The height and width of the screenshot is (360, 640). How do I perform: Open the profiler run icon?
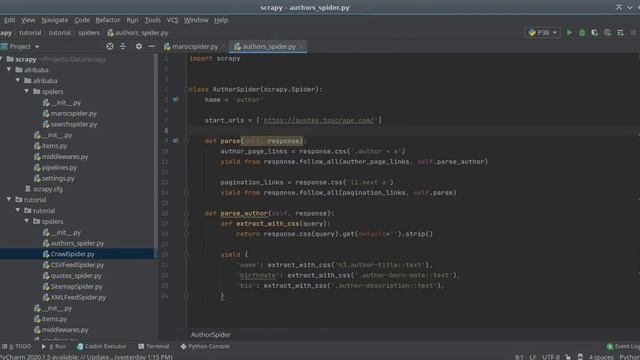click(x=607, y=33)
